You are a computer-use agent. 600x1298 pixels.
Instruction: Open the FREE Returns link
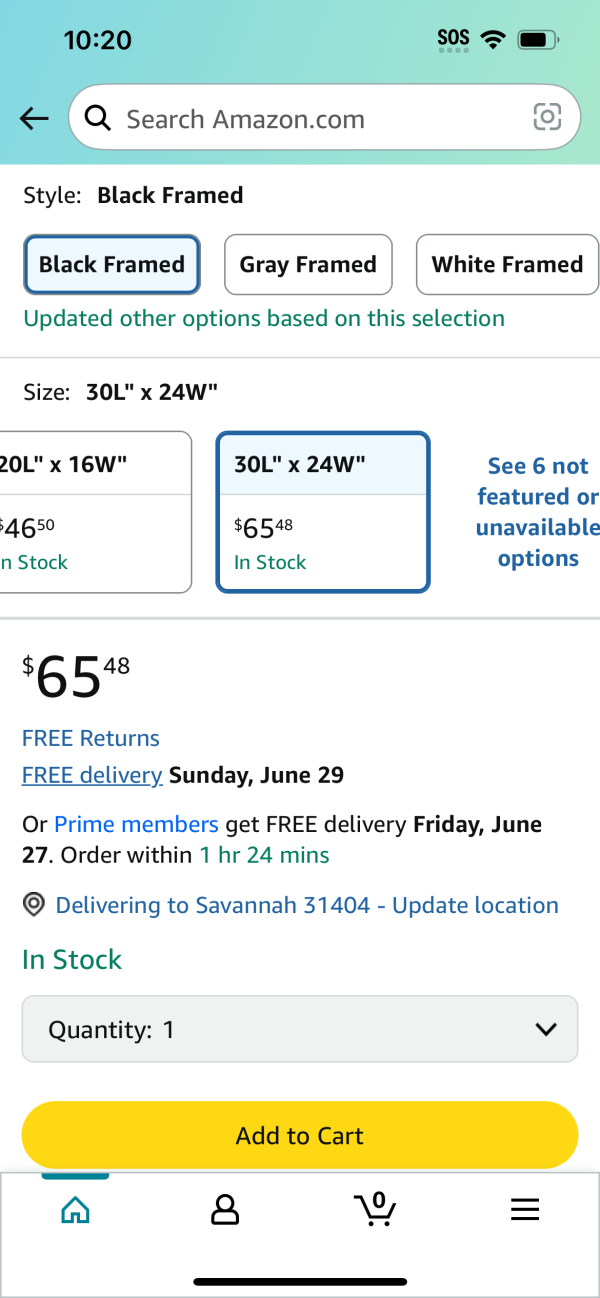pyautogui.click(x=91, y=739)
